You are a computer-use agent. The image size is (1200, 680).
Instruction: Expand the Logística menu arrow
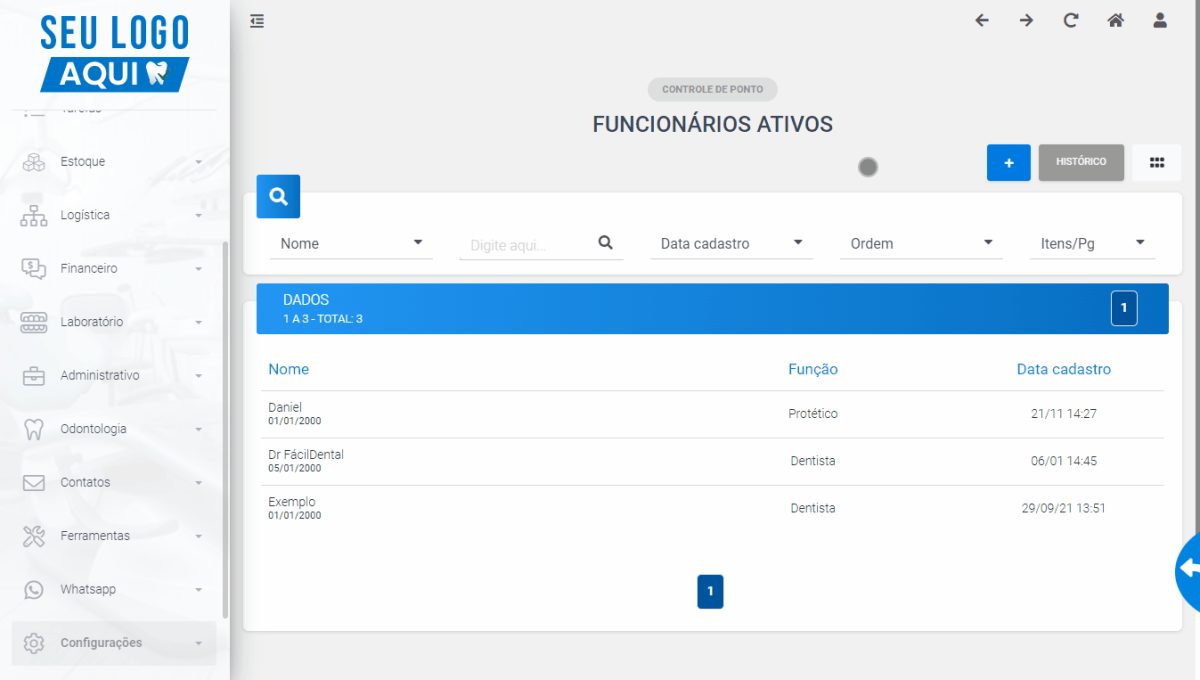pyautogui.click(x=198, y=215)
